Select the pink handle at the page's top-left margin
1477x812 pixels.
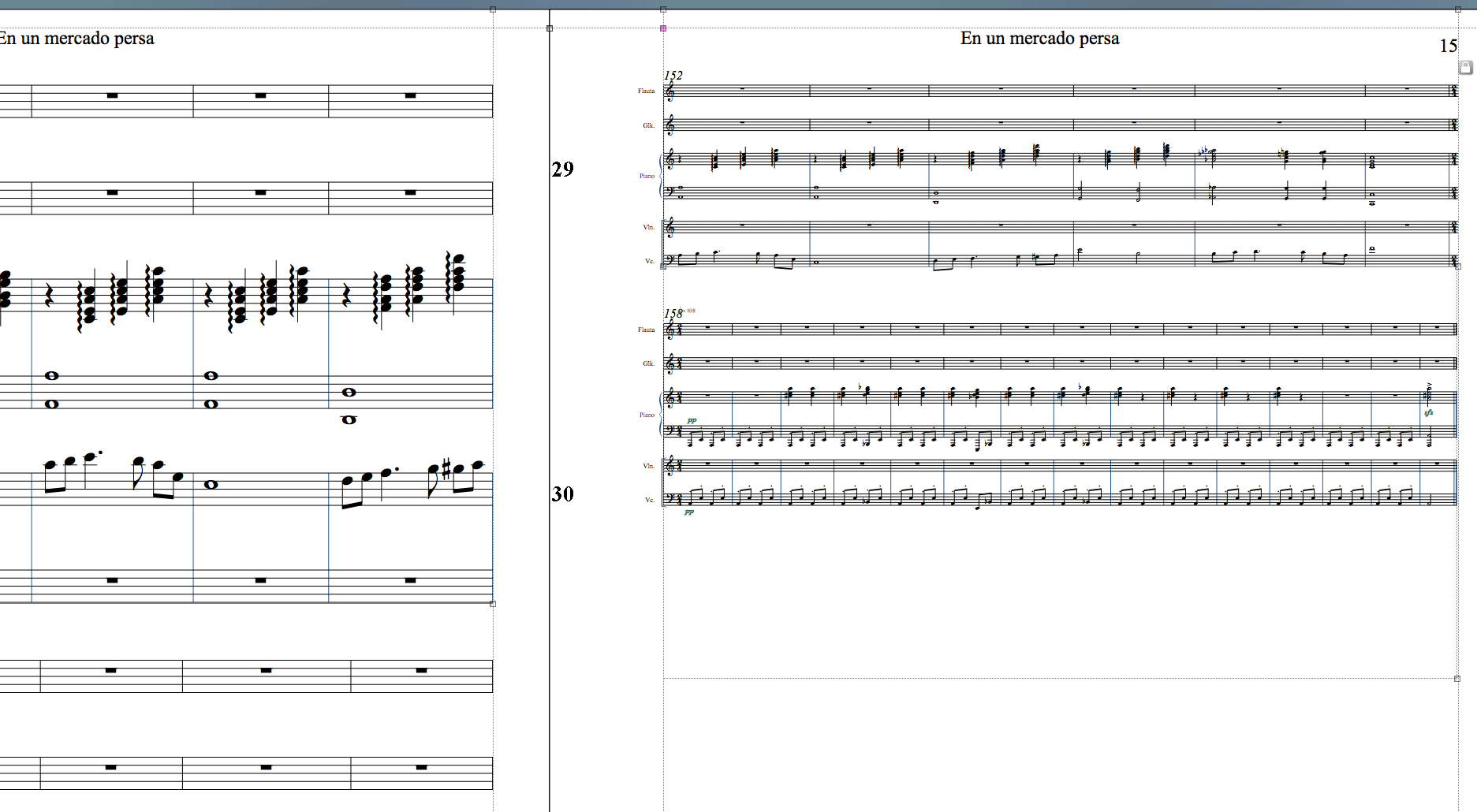tap(663, 28)
